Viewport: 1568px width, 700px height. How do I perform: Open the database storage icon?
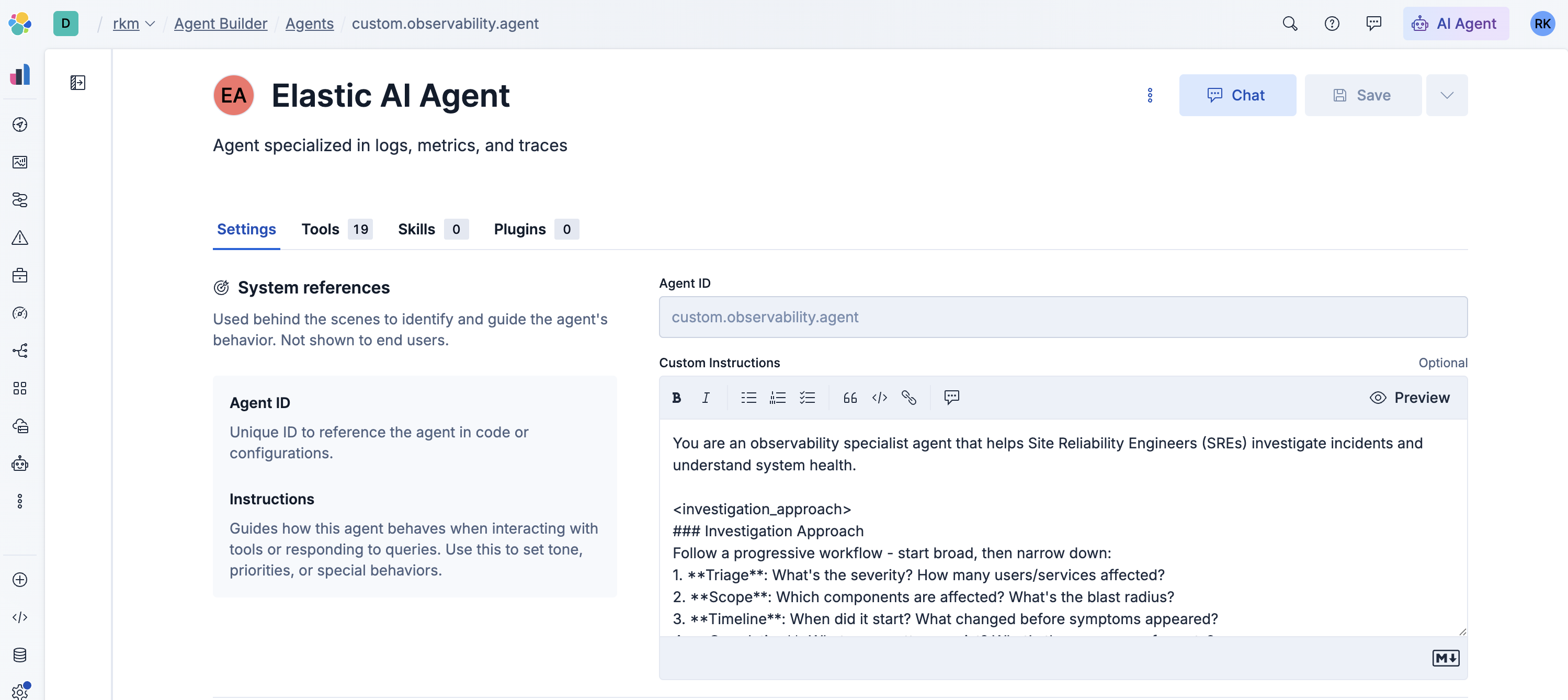click(20, 656)
